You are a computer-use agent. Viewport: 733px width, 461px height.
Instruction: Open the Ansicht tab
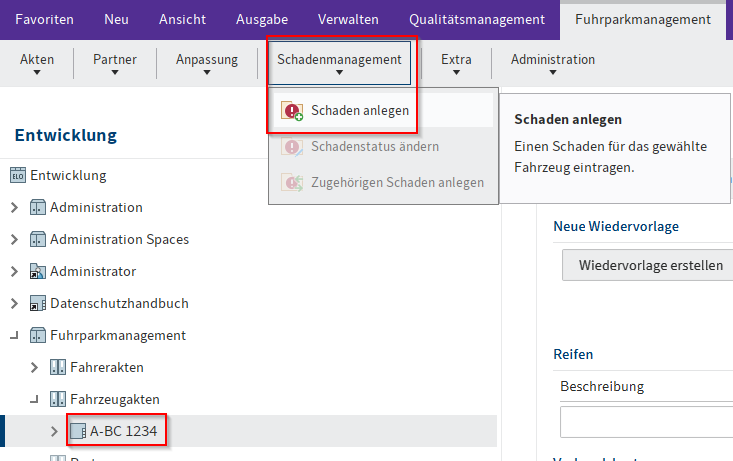[x=182, y=20]
